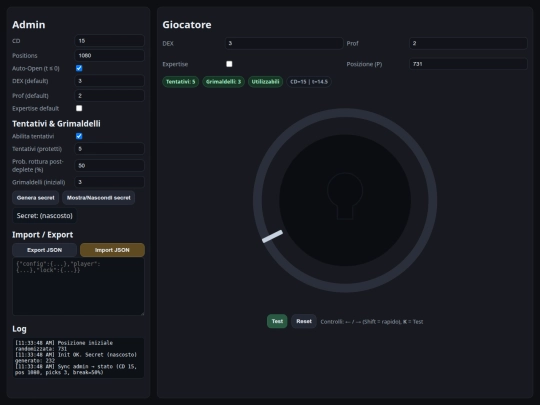Click the Giocatore panel heading

pos(187,25)
